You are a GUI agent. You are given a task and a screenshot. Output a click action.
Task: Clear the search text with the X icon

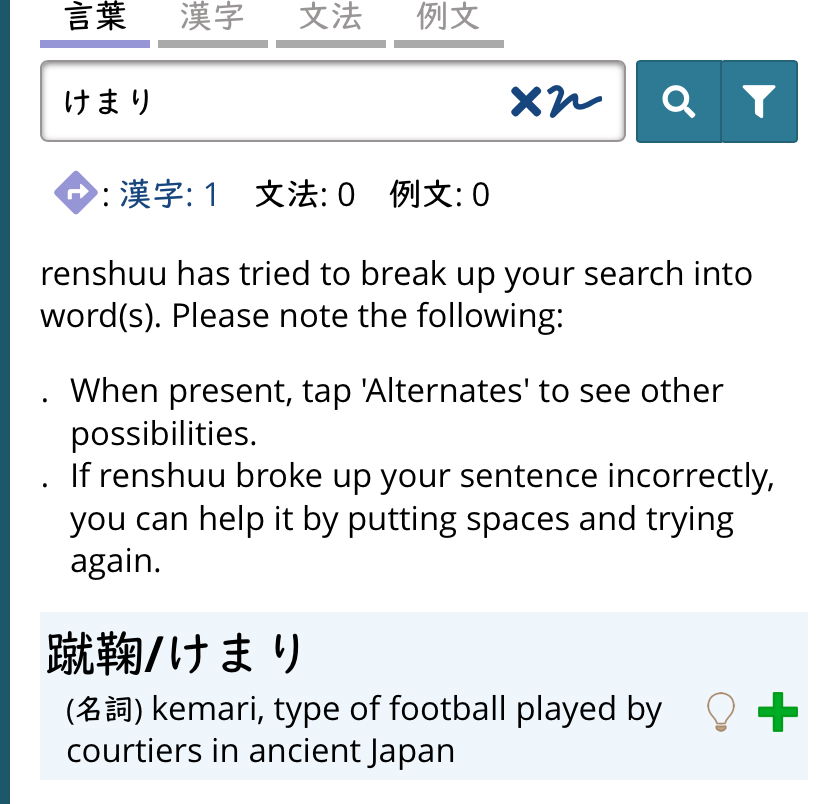click(526, 101)
